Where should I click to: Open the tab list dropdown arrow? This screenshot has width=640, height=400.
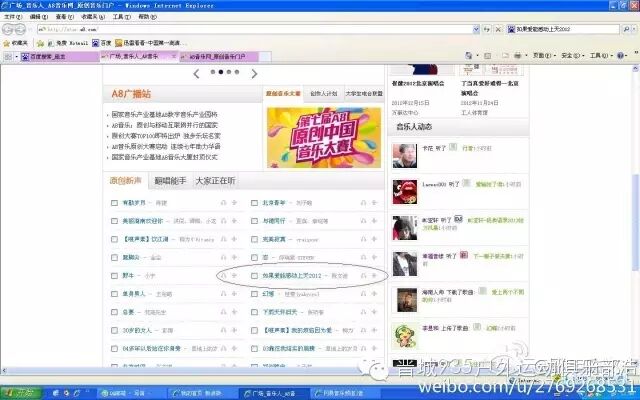click(x=17, y=56)
